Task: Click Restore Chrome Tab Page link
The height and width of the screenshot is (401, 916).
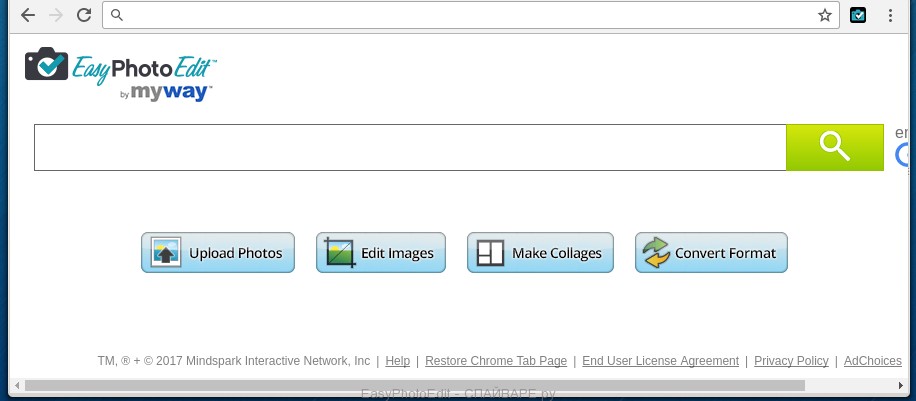Action: coord(496,361)
